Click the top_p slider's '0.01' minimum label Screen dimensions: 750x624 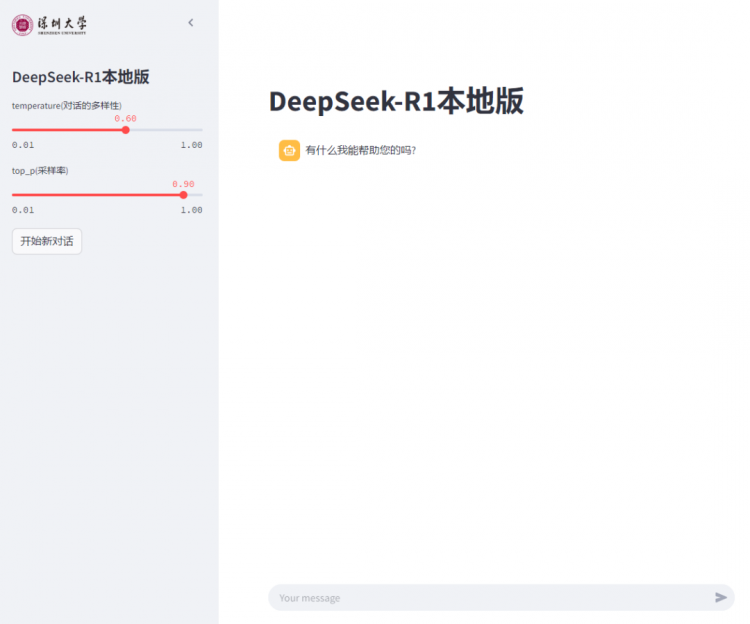click(x=23, y=210)
